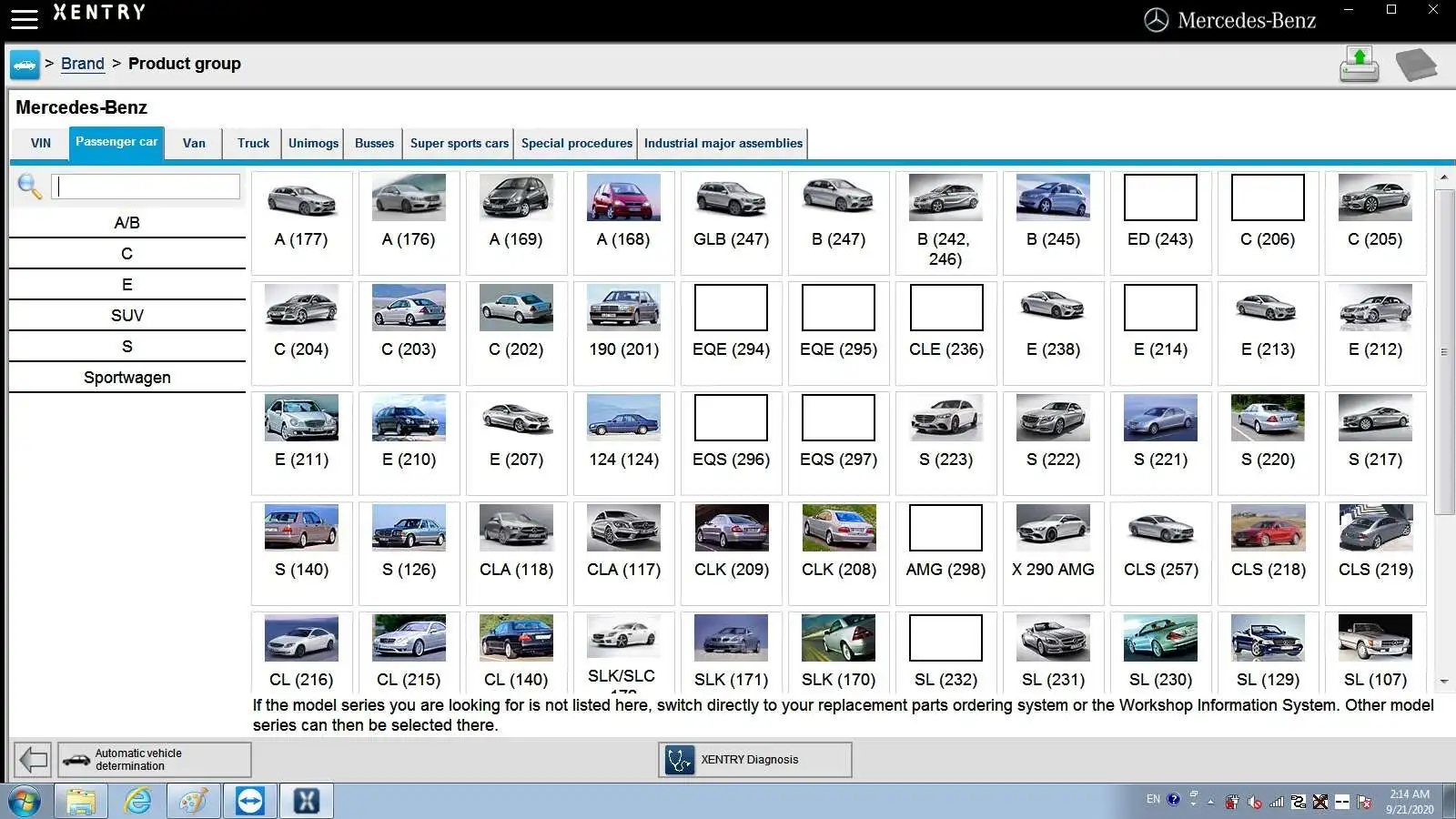The height and width of the screenshot is (819, 1456).
Task: Select the Super sports cars tab
Action: [459, 144]
